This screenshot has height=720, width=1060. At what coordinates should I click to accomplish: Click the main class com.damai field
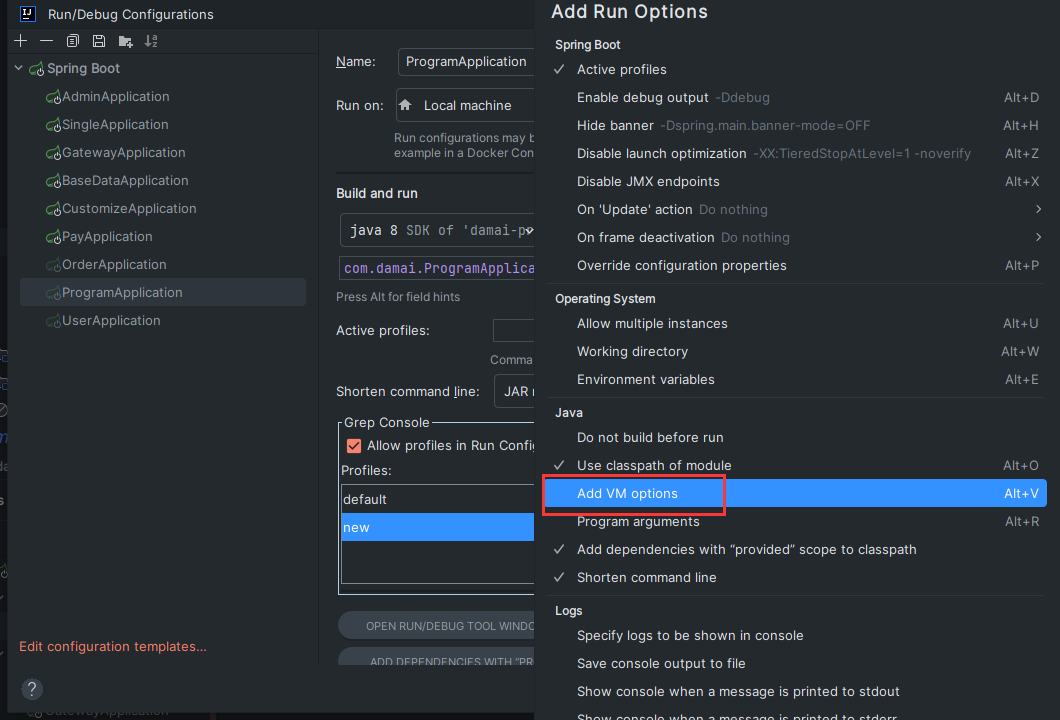click(x=437, y=268)
